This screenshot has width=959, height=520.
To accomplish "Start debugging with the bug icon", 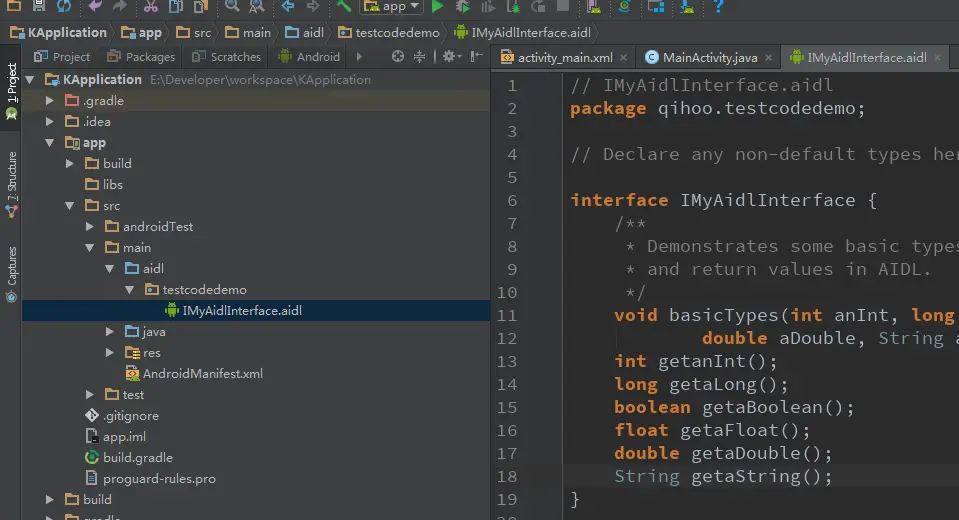I will click(463, 6).
